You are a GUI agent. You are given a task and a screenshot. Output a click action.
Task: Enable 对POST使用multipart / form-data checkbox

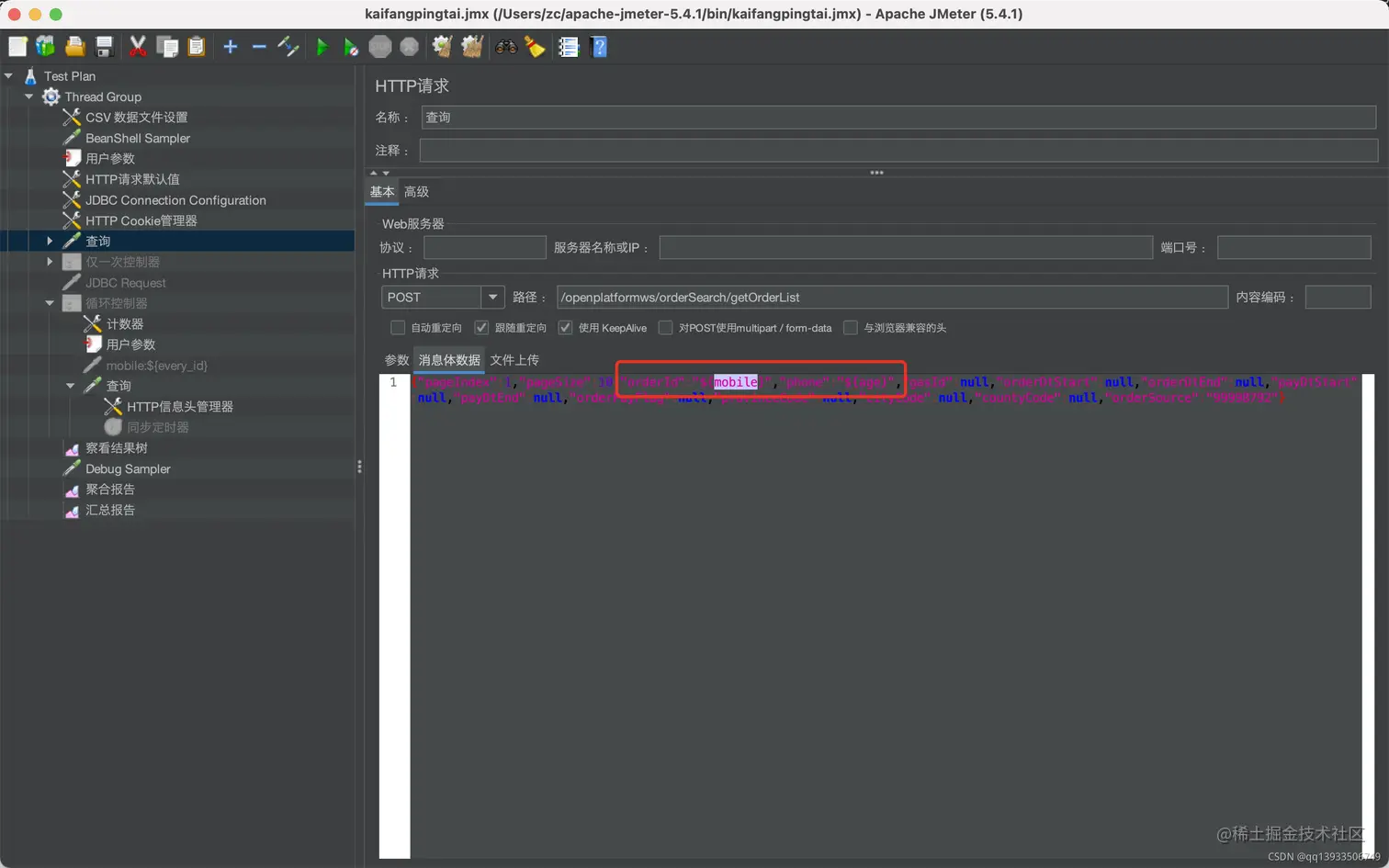tap(666, 328)
